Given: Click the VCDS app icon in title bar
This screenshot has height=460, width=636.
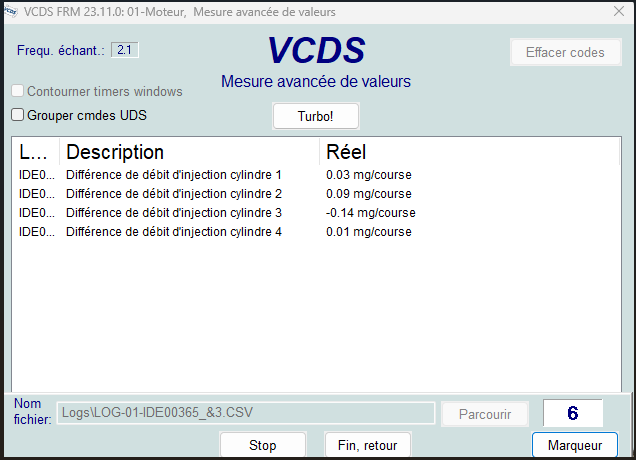Looking at the screenshot, I should [x=11, y=12].
